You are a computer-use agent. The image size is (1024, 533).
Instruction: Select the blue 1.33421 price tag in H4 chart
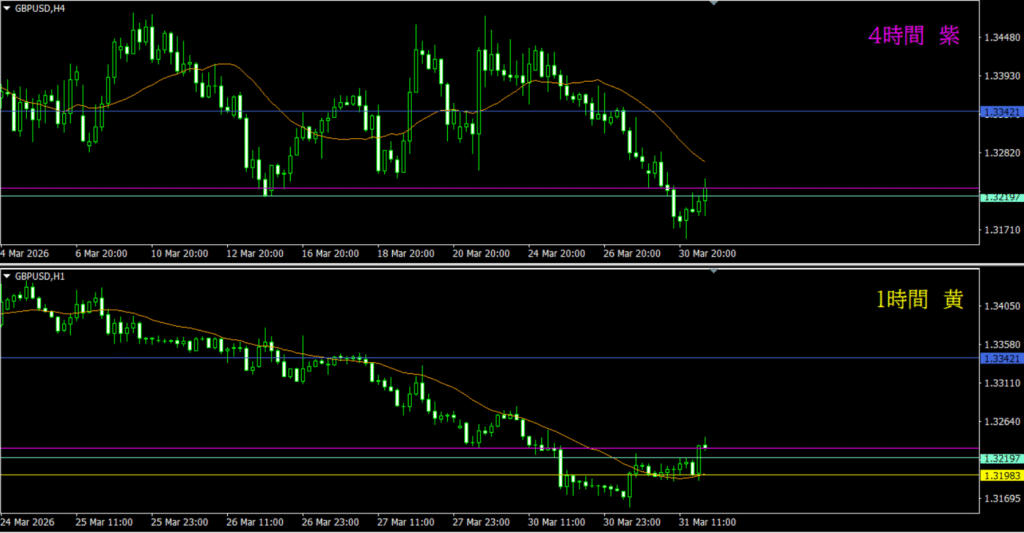coord(1000,112)
